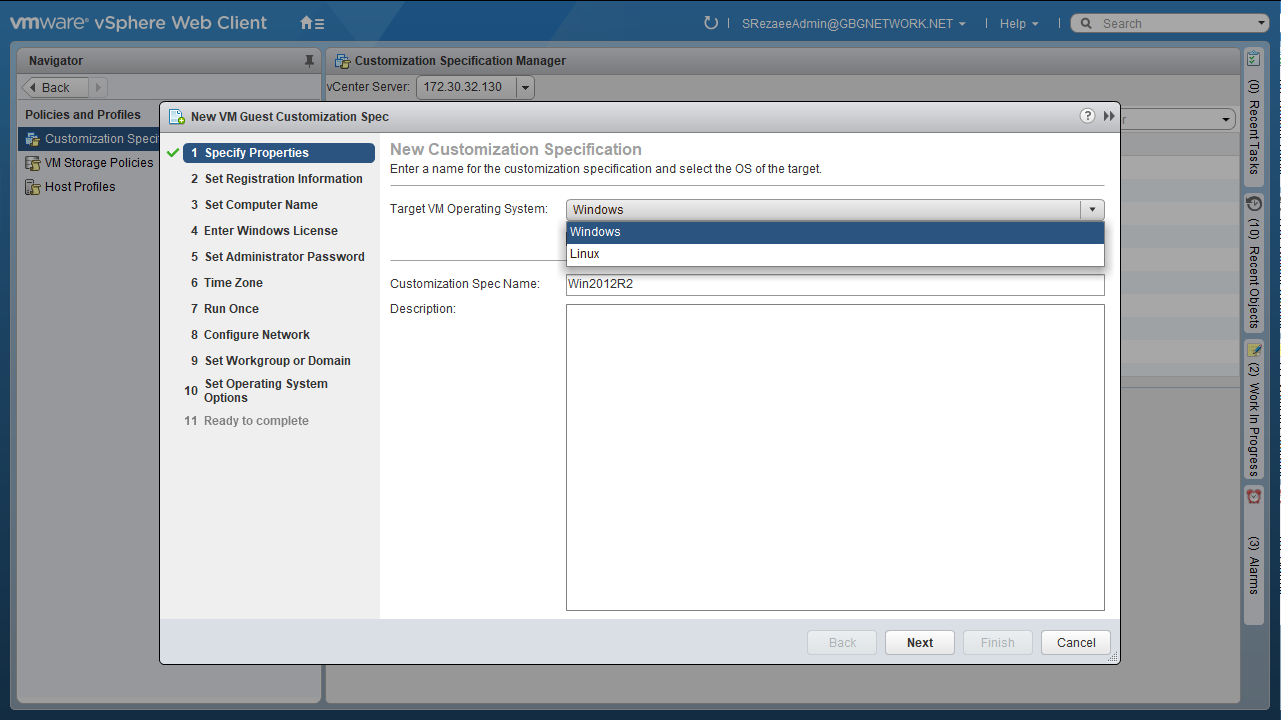Screen dimensions: 1281x720
Task: Click the Next button
Action: point(919,643)
